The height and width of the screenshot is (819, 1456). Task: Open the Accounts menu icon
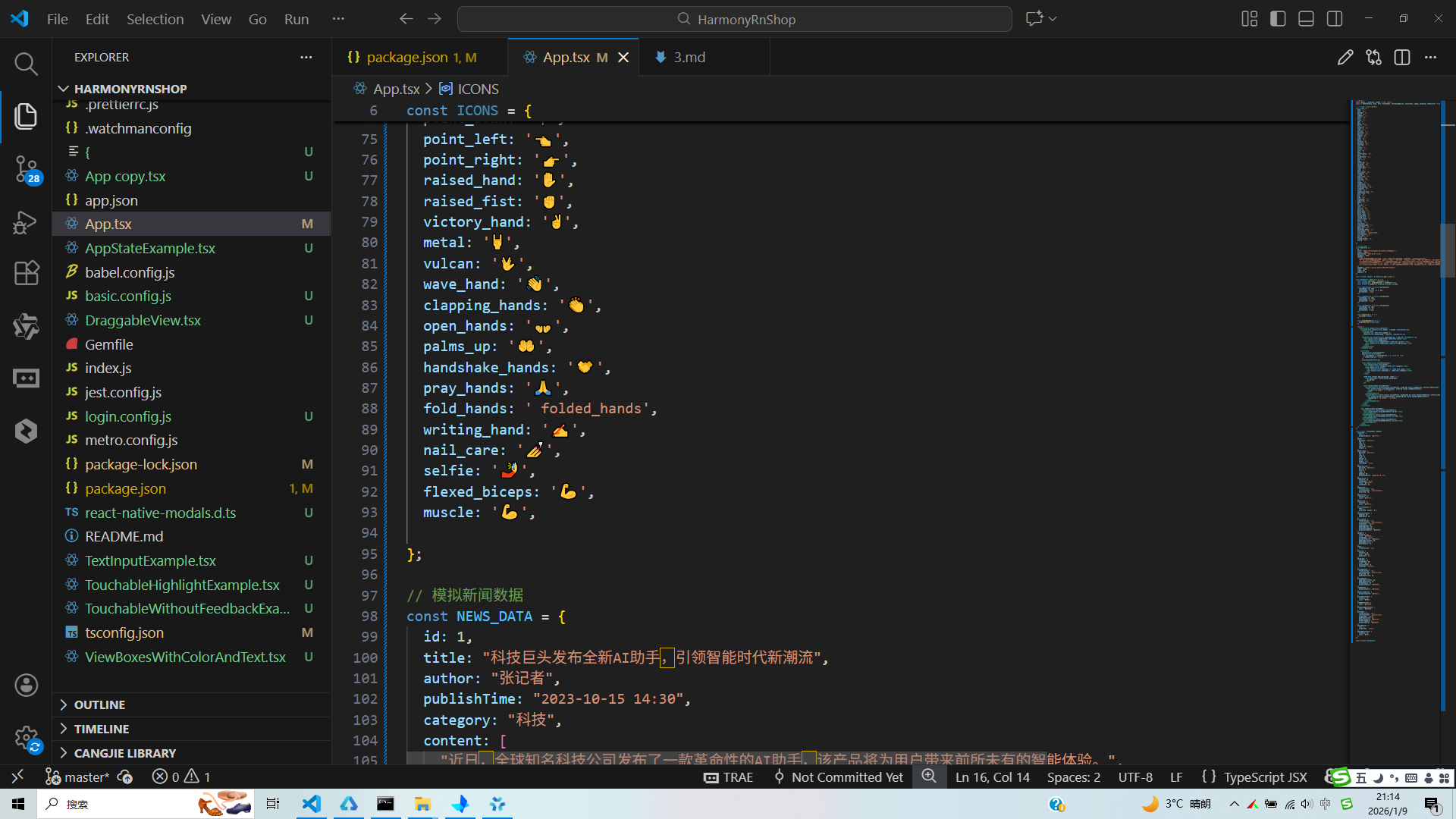[x=26, y=685]
